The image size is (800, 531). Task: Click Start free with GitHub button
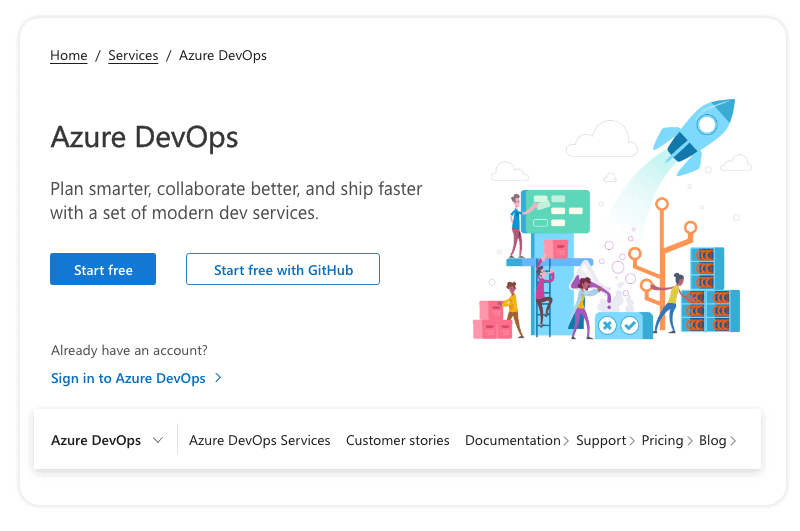283,269
